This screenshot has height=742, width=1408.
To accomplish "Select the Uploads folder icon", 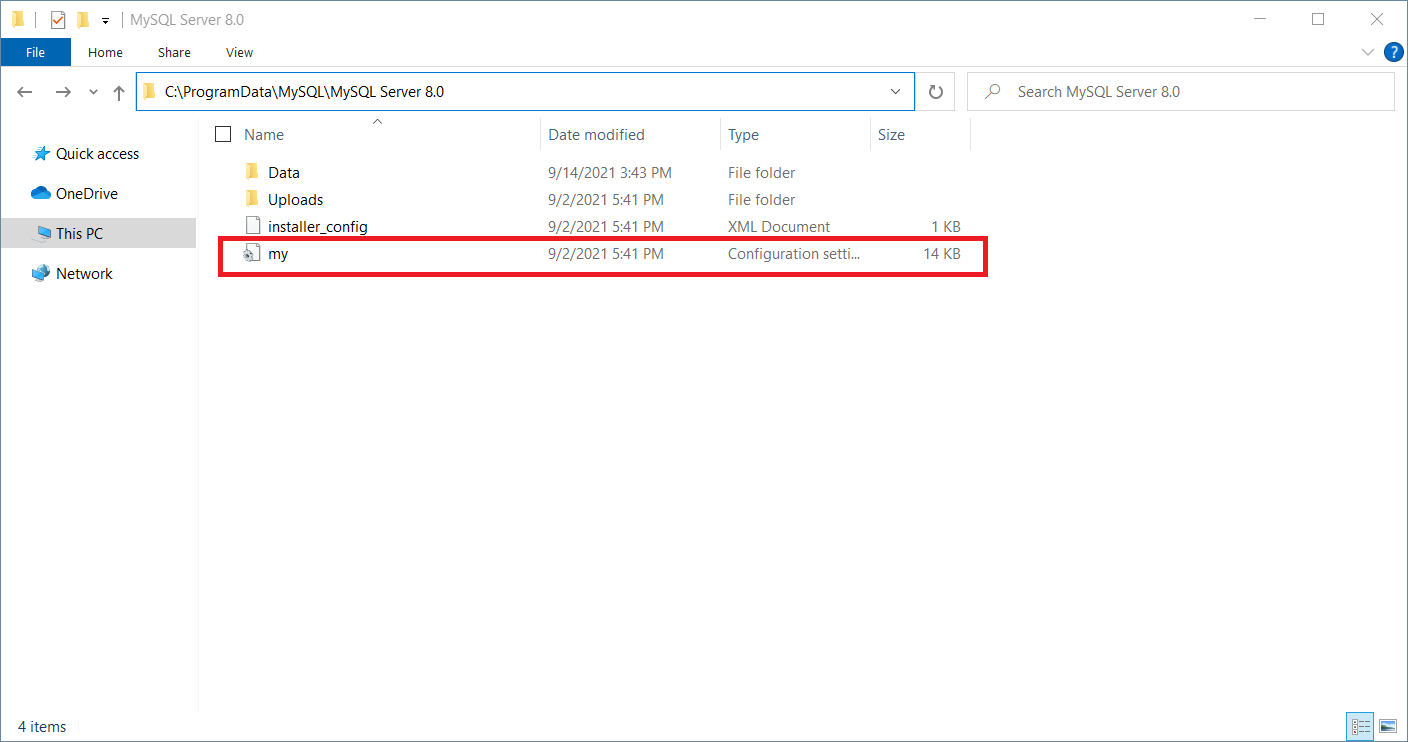I will tap(252, 199).
